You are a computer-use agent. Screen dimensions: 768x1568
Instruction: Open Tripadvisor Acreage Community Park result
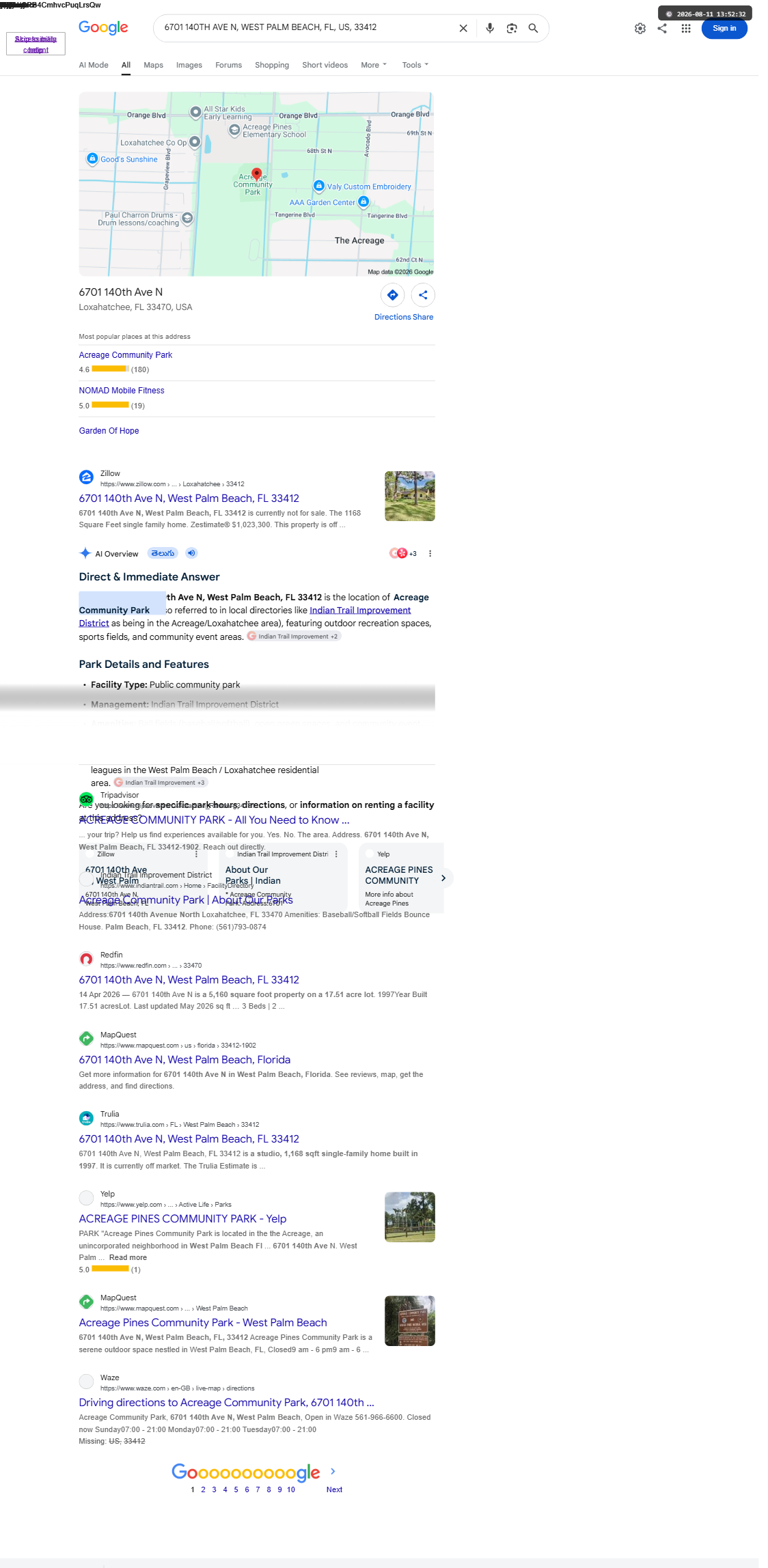pyautogui.click(x=214, y=820)
